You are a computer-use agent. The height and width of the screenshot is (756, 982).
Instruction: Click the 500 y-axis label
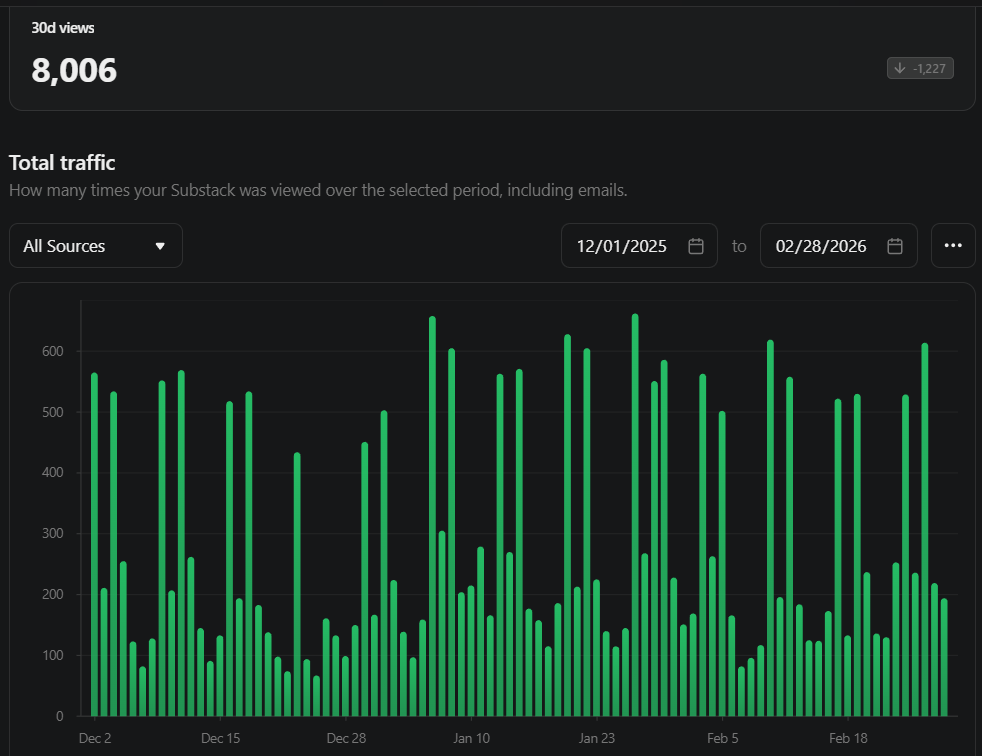tap(53, 412)
